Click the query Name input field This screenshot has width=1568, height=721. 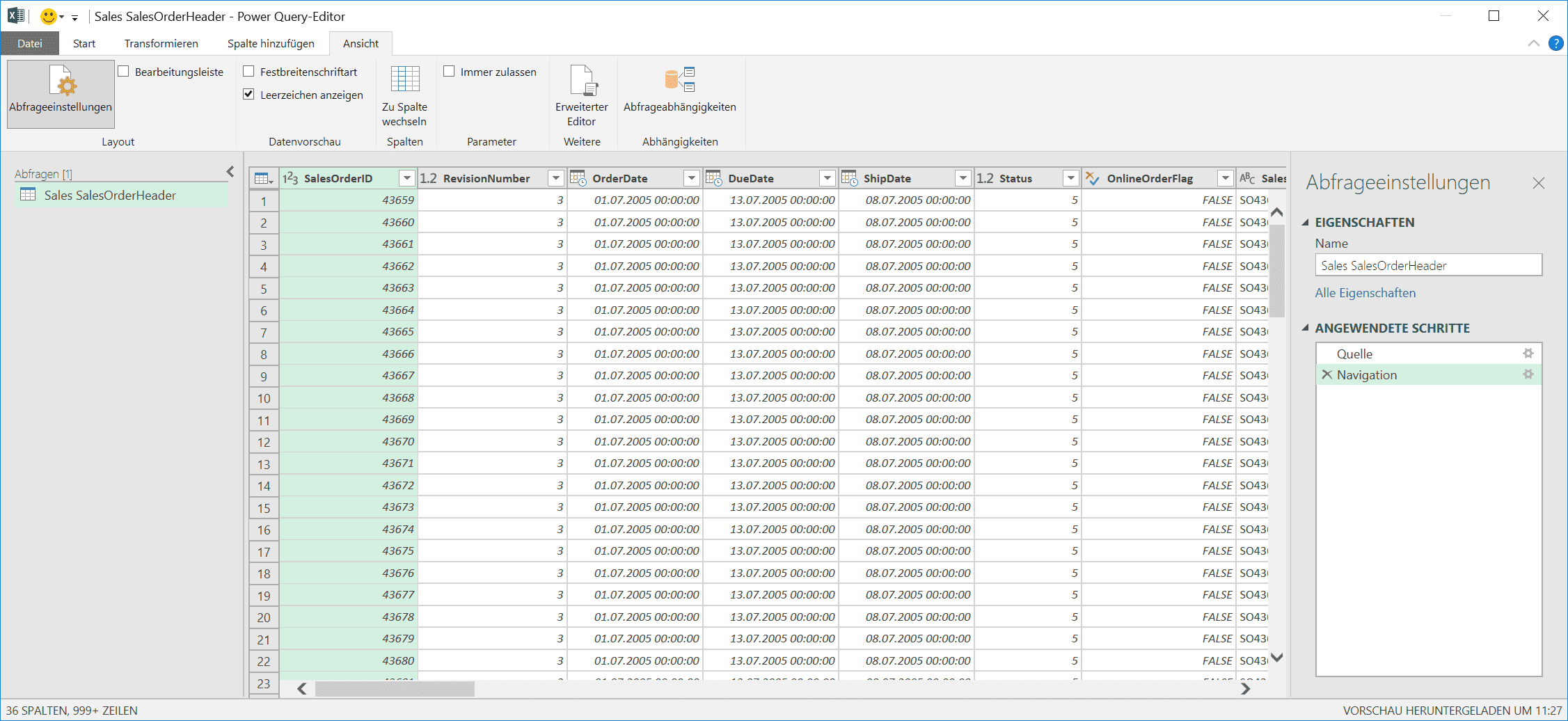[x=1428, y=265]
